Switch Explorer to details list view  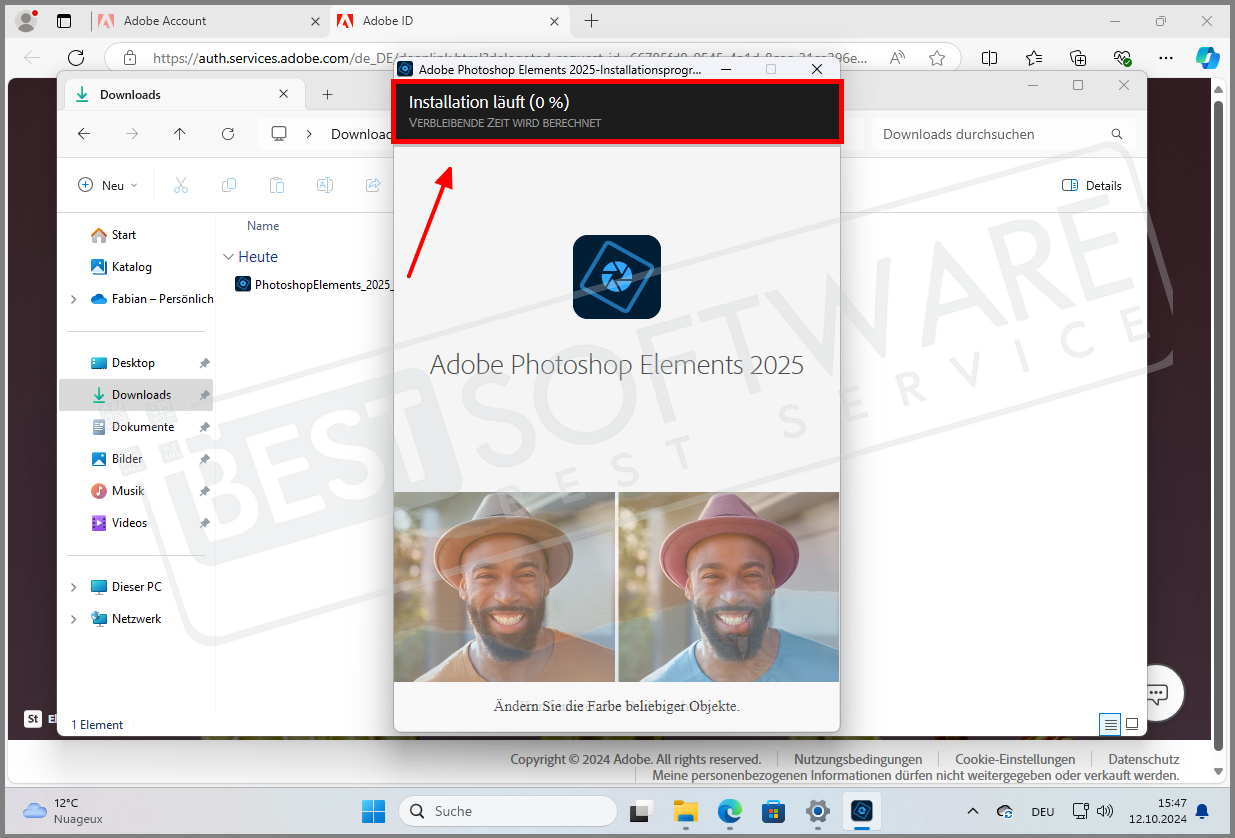[x=1110, y=723]
